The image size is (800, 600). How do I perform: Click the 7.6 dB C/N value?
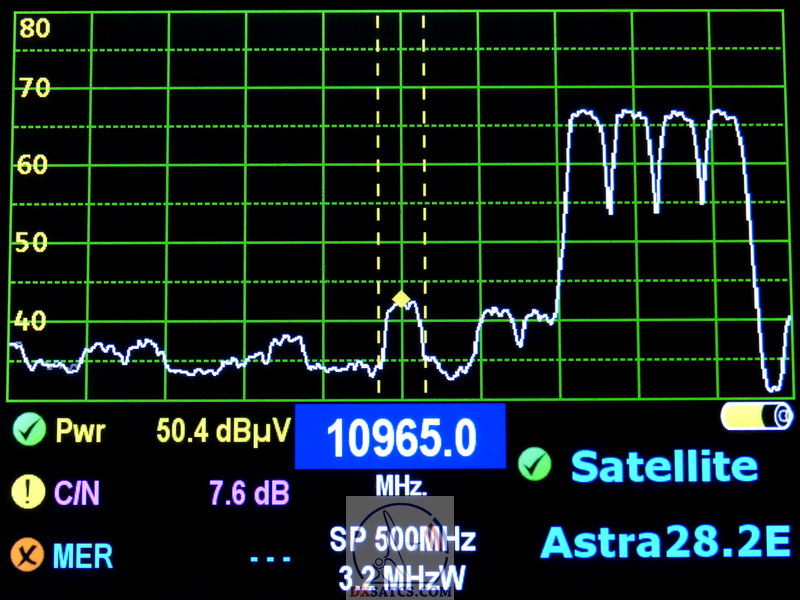tap(249, 493)
